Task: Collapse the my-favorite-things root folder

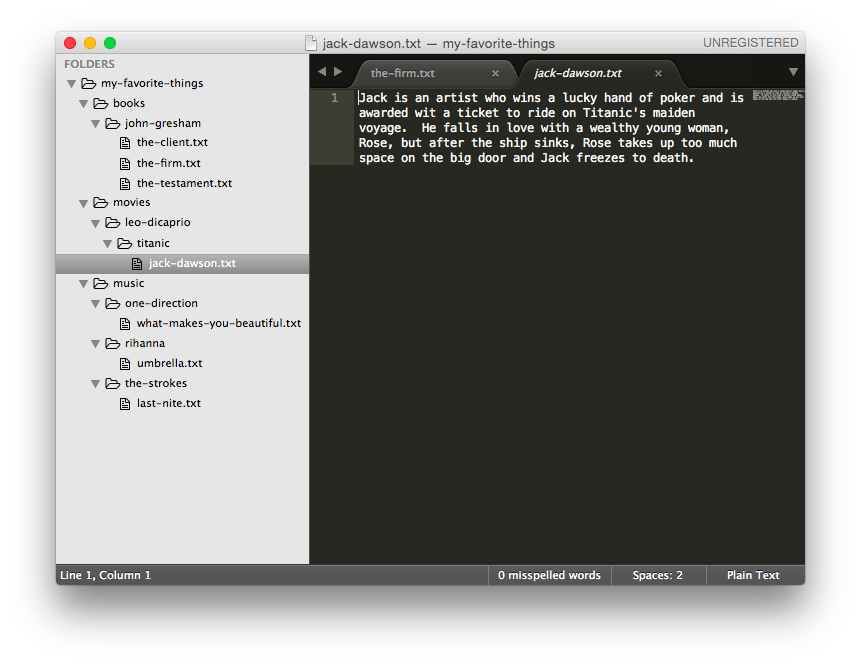Action: 72,84
